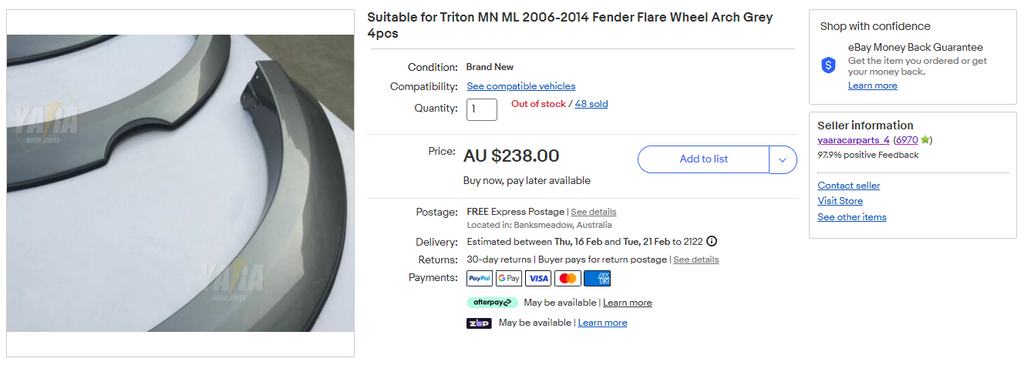Click the green feedback star icon
The height and width of the screenshot is (365, 1024).
click(925, 140)
